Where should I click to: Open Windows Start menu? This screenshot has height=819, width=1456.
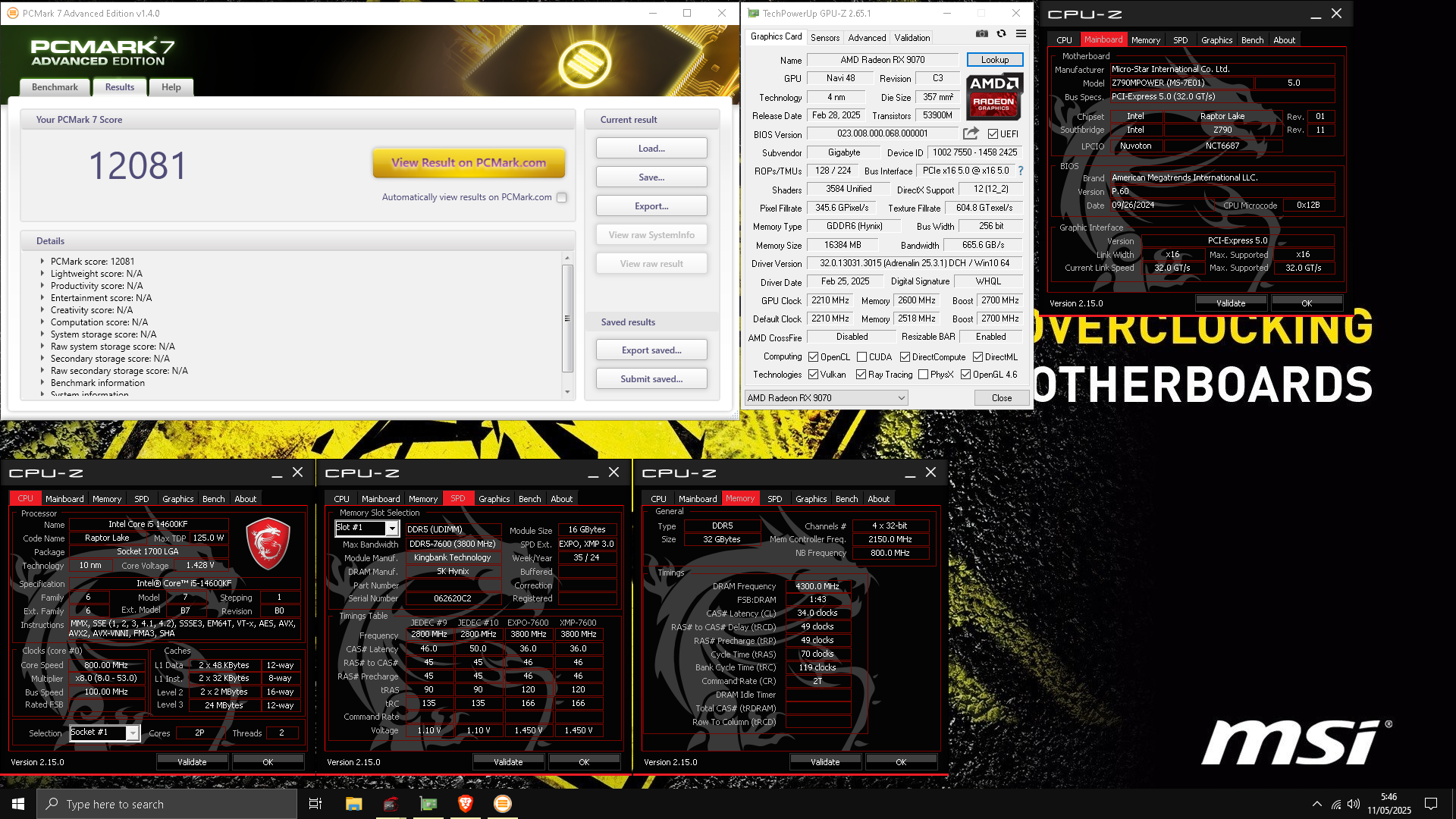(x=18, y=804)
